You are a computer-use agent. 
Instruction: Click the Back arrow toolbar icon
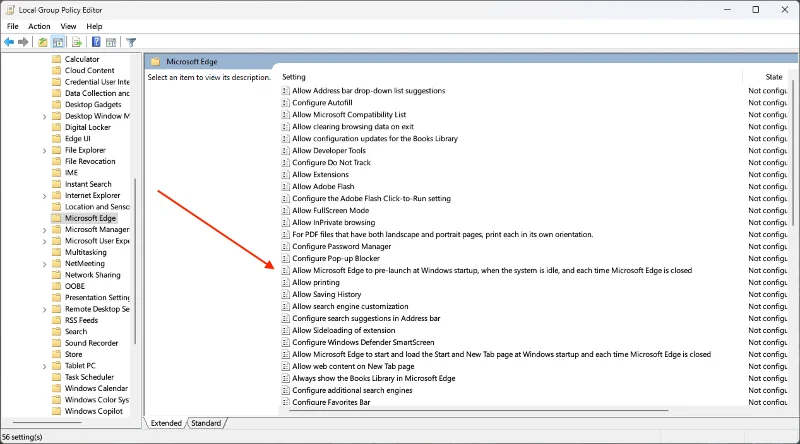coord(9,42)
